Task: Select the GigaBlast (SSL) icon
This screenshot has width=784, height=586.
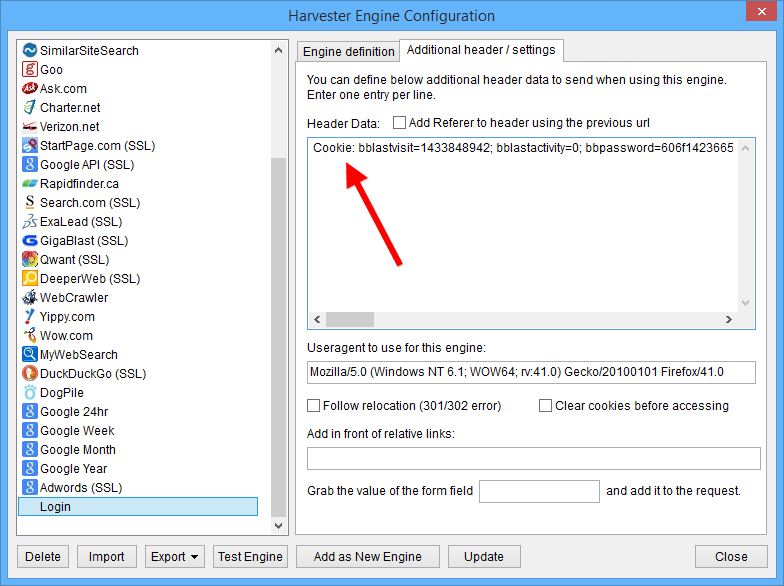Action: pos(30,240)
